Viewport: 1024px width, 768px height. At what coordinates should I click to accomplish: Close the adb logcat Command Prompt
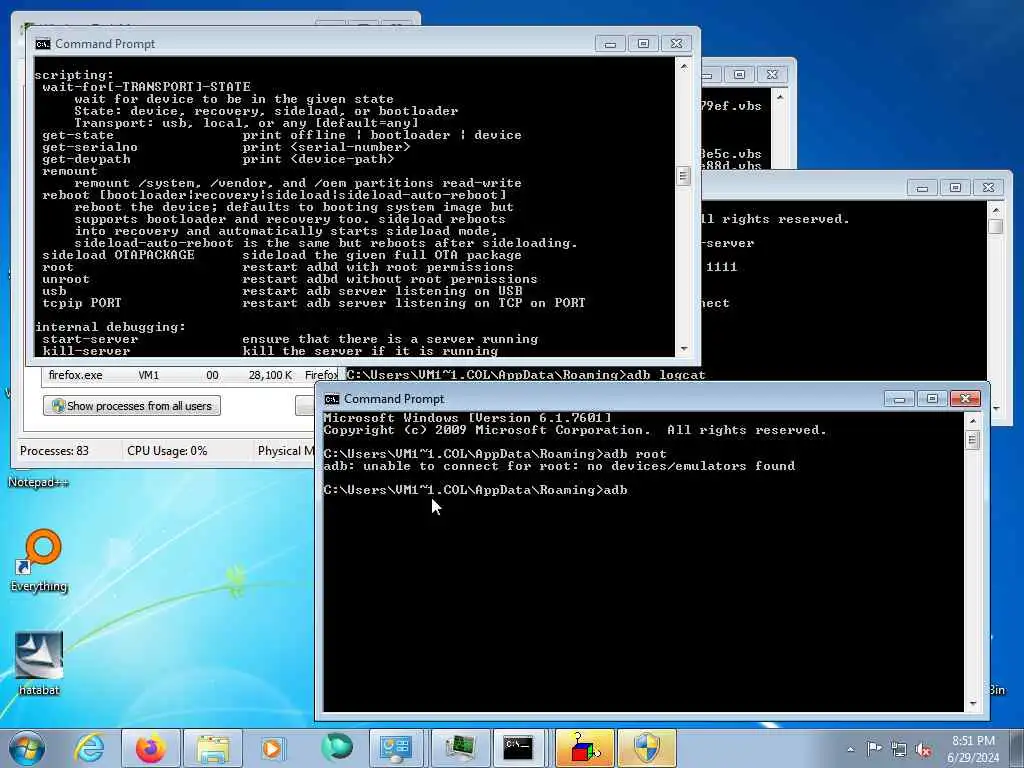(989, 188)
